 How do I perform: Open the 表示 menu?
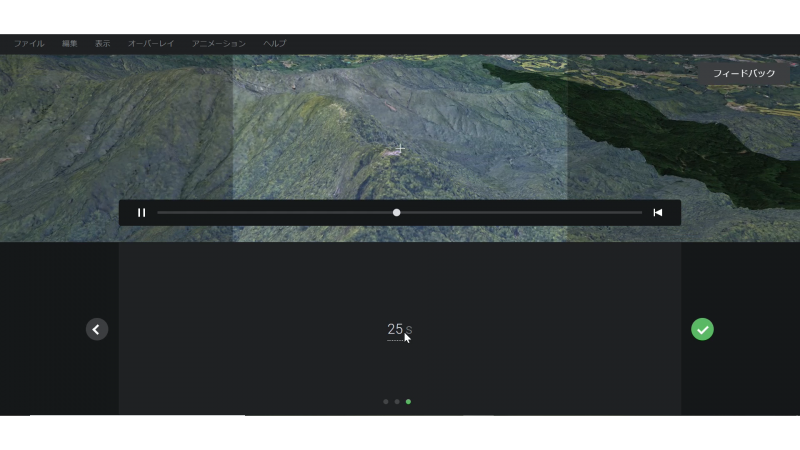pyautogui.click(x=102, y=44)
